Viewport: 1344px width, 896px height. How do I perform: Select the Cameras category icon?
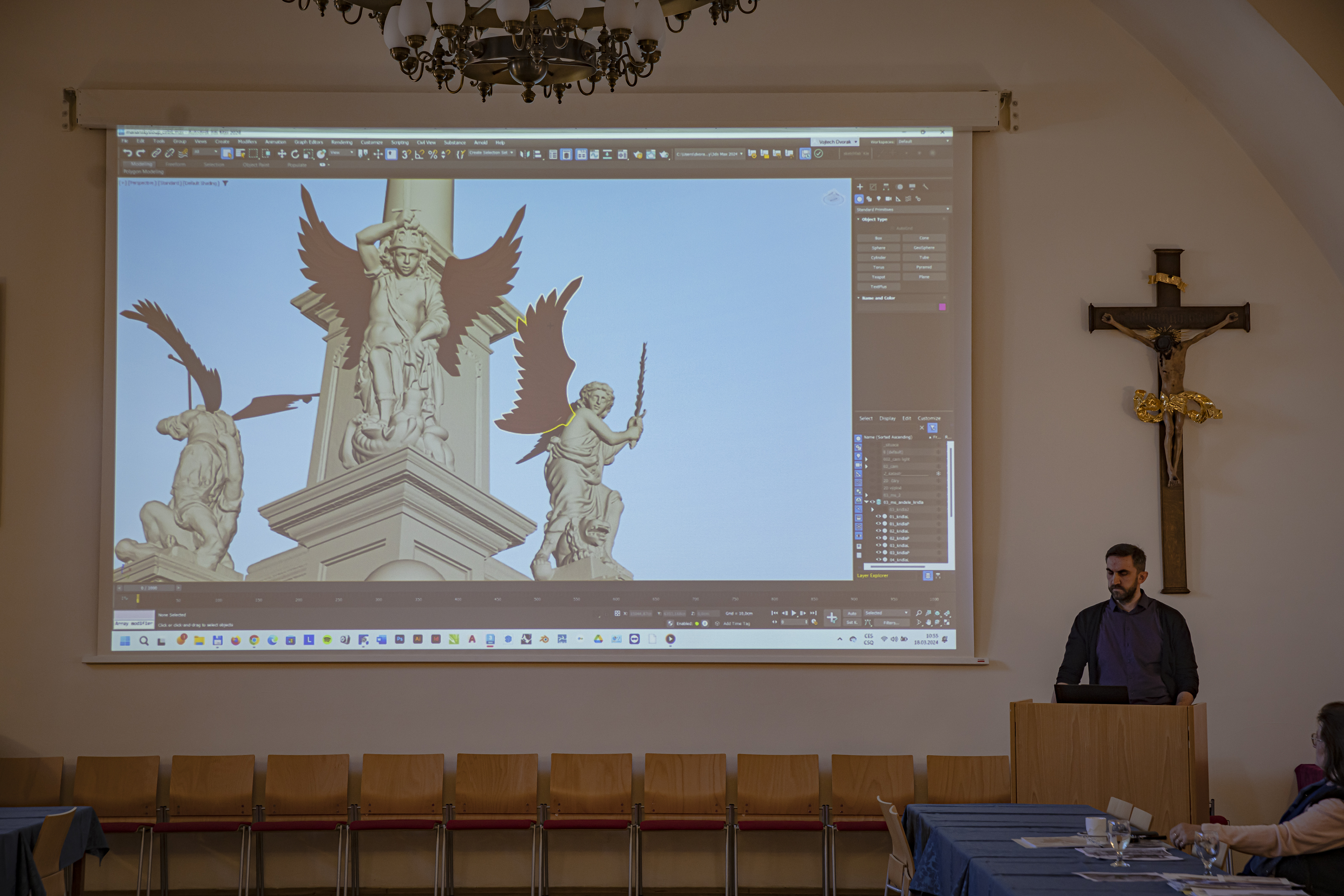pyautogui.click(x=888, y=199)
